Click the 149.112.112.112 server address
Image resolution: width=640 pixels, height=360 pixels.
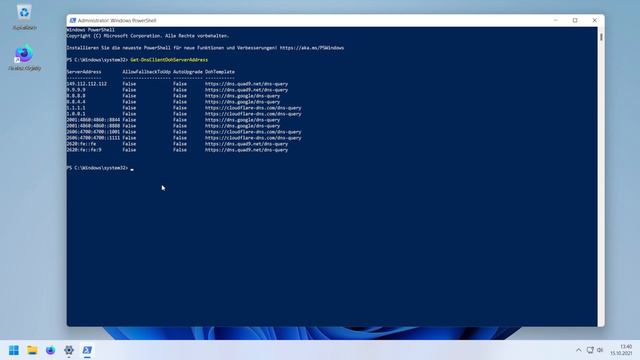[x=87, y=84]
